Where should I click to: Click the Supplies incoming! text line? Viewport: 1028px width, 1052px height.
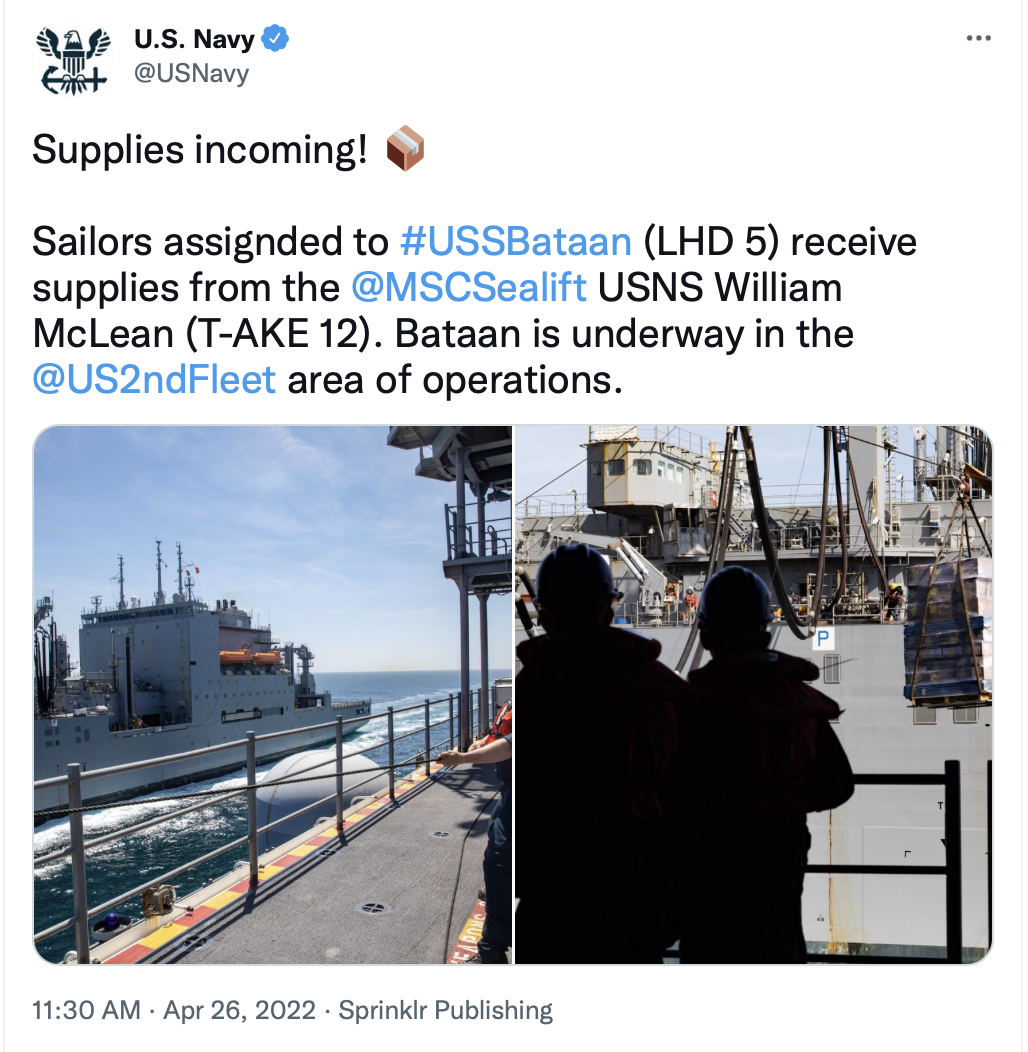(x=200, y=149)
